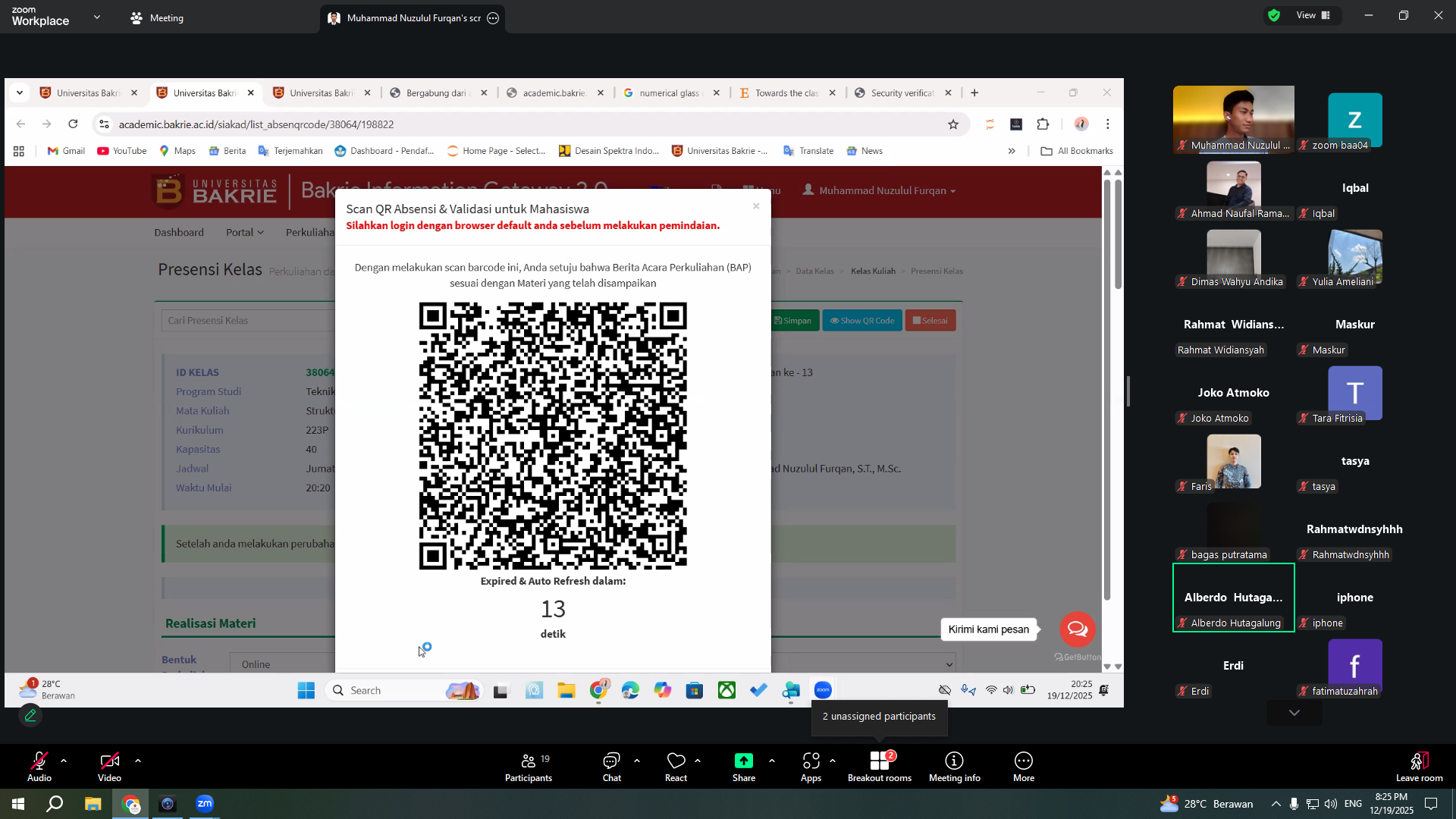Show more bookmarks with double chevron
Screen dimensions: 1456x819
[1012, 151]
